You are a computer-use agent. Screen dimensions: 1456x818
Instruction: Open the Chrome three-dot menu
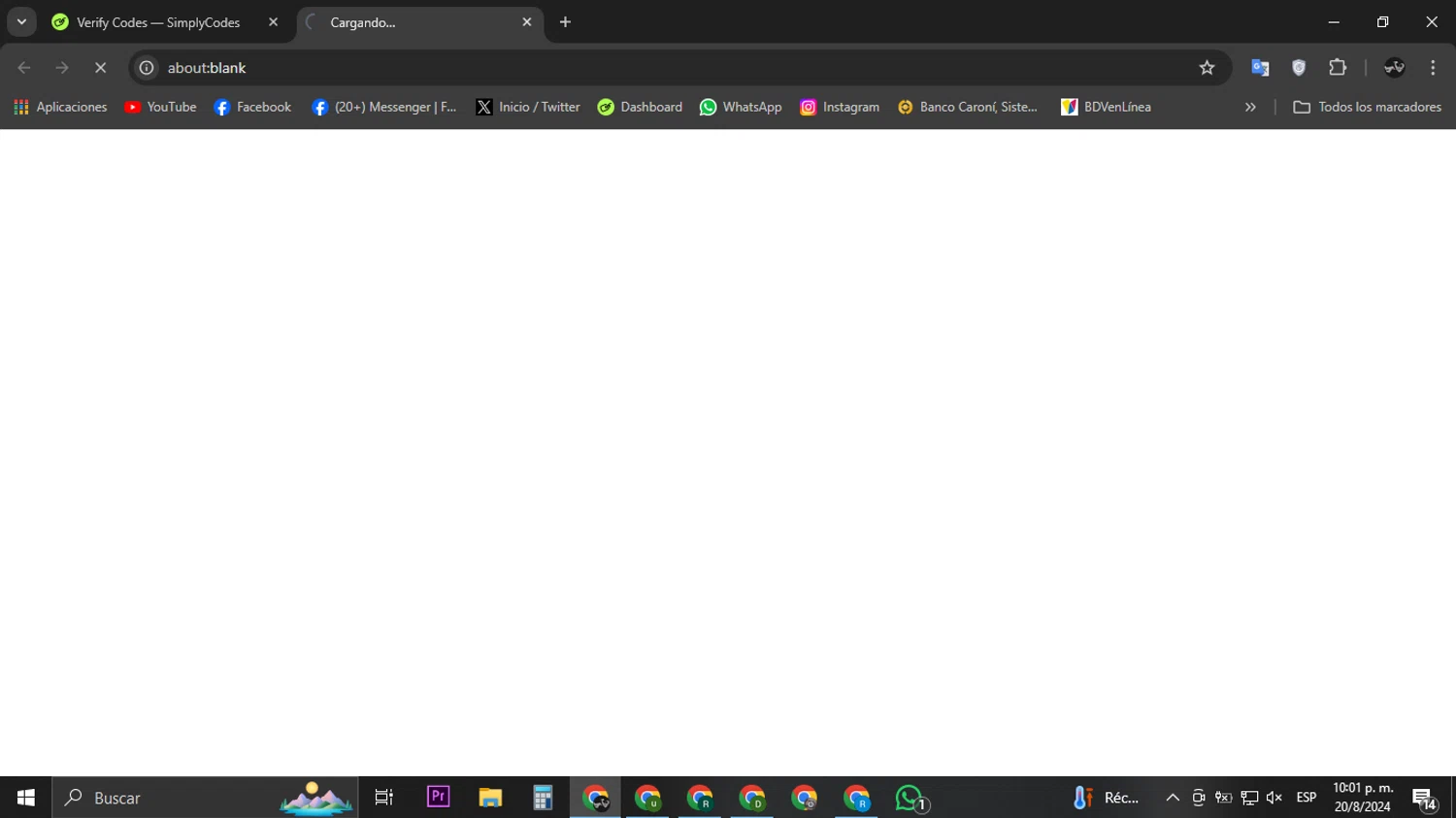pyautogui.click(x=1433, y=68)
